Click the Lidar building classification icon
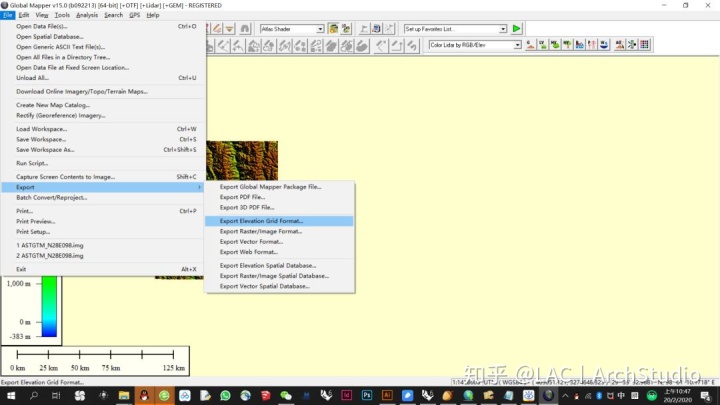The width and height of the screenshot is (720, 405). coord(579,45)
